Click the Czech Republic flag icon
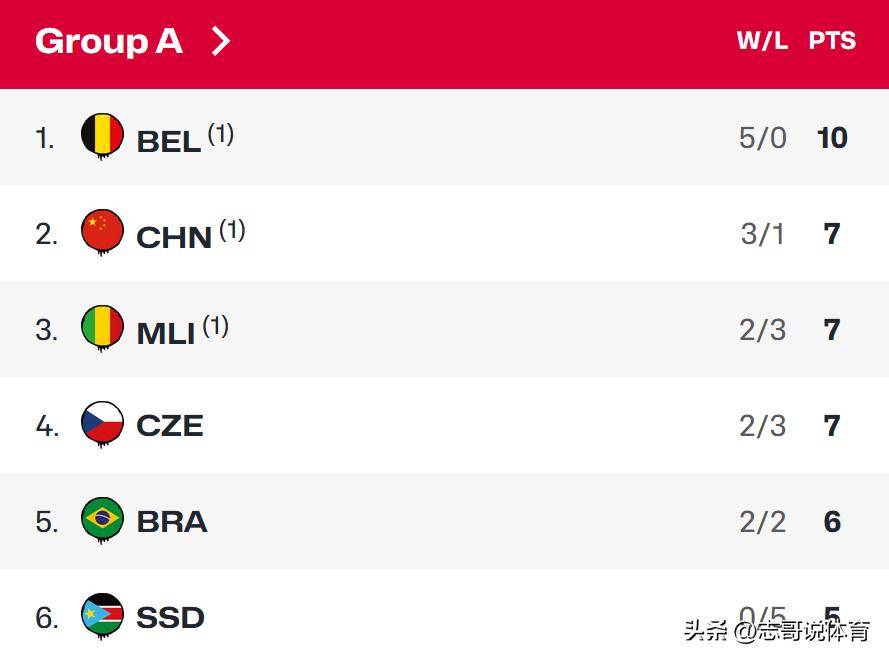Screen dimensions: 889x661 click(102, 424)
